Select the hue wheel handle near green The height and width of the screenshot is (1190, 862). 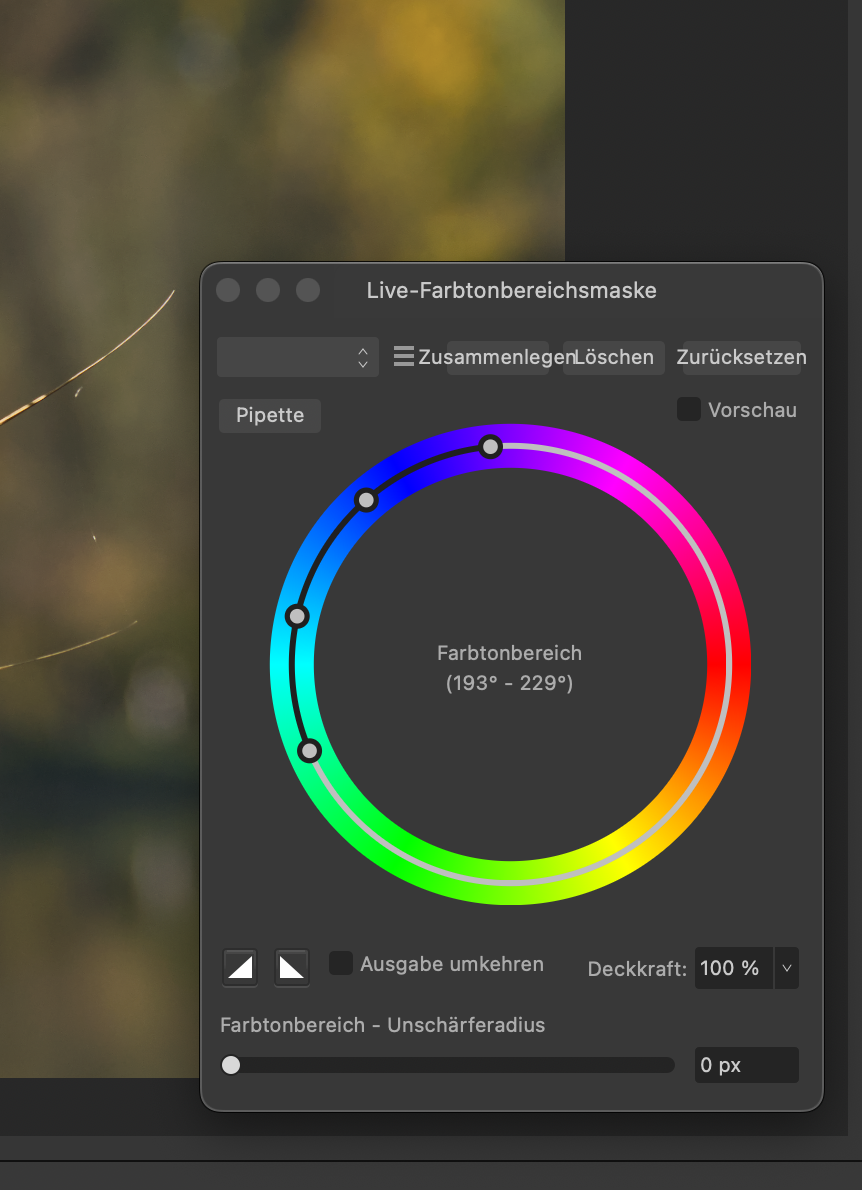click(x=309, y=751)
